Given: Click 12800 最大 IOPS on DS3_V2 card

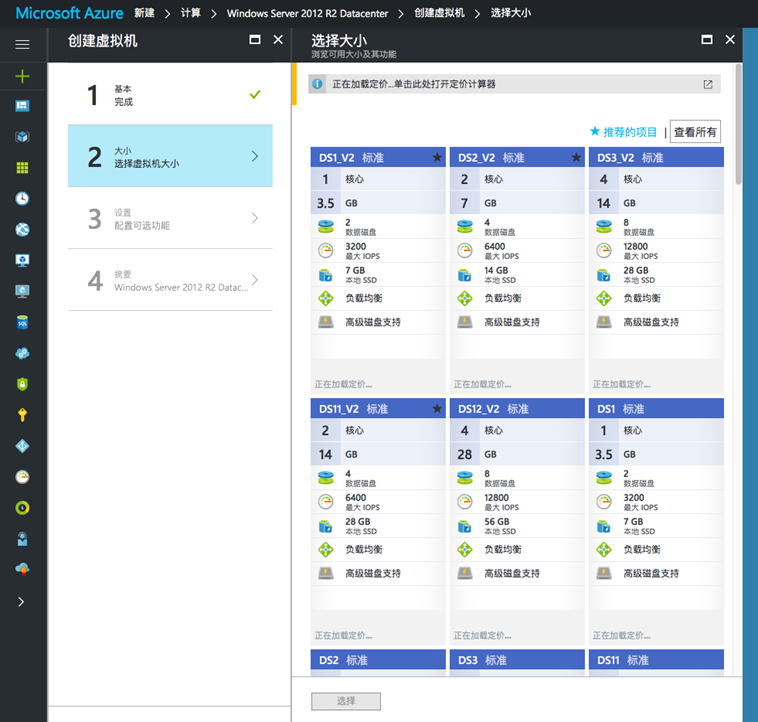Looking at the screenshot, I should [x=656, y=251].
